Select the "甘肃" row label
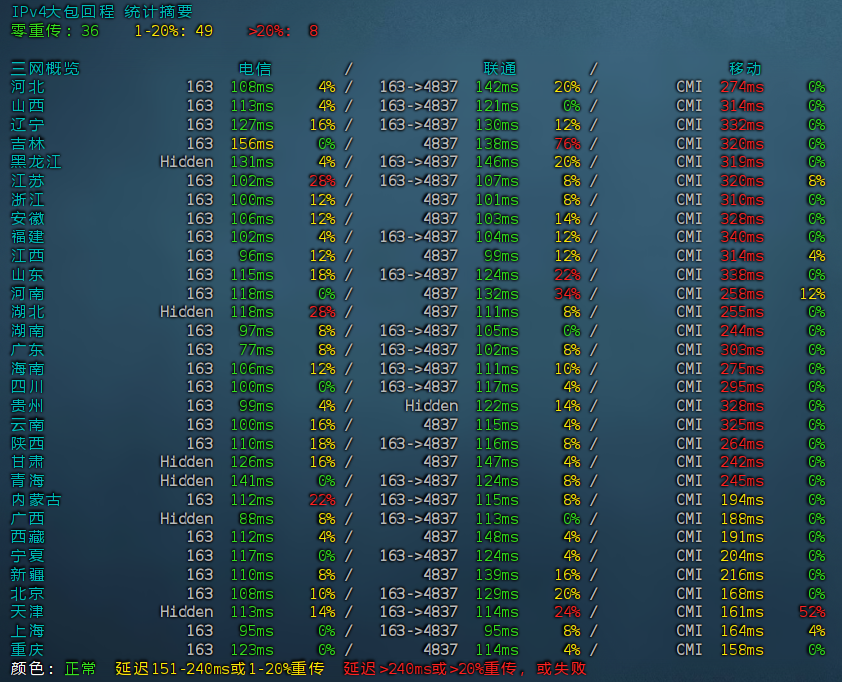 [x=28, y=462]
